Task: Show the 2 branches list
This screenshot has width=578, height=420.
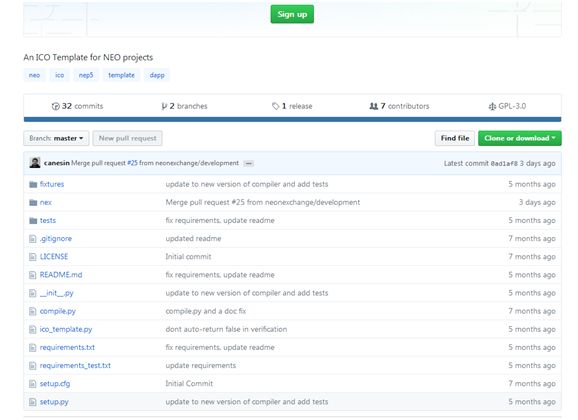Action: pyautogui.click(x=184, y=106)
